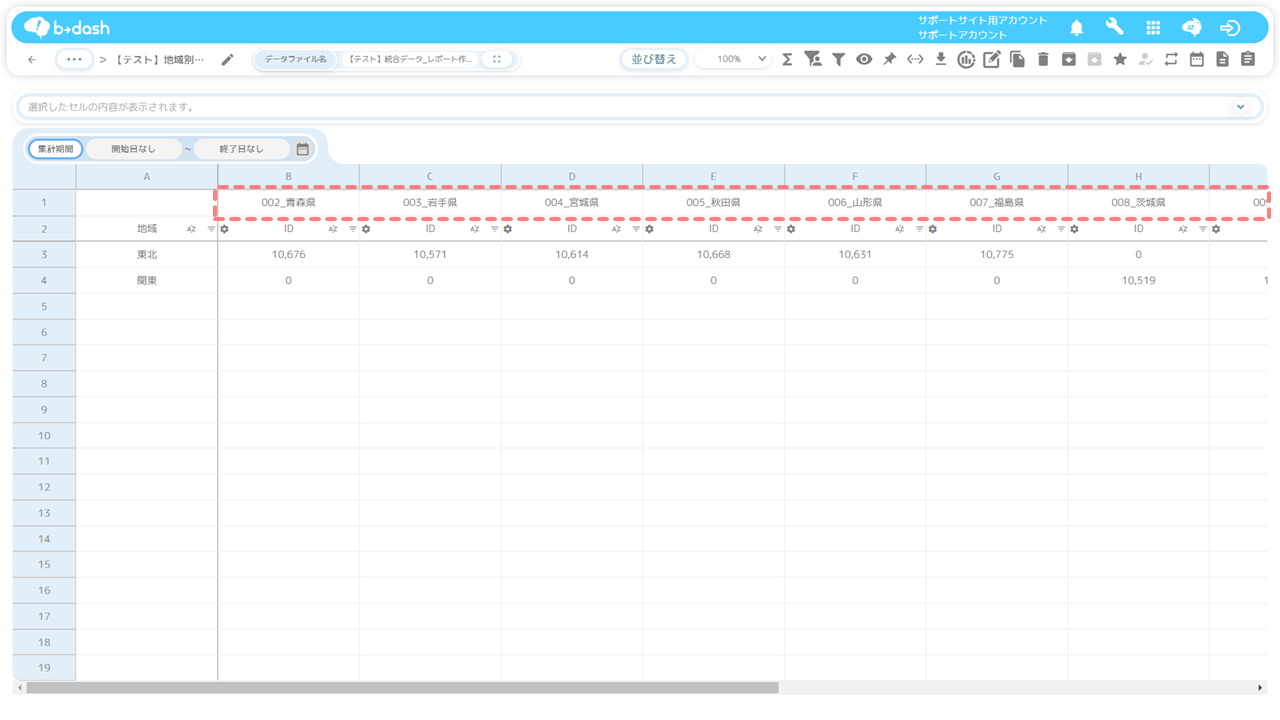Click the download icon
The image size is (1280, 720).
click(940, 60)
